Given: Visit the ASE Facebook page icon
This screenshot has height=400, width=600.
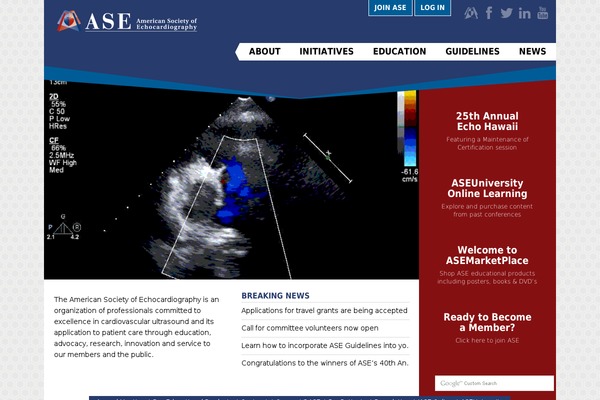Looking at the screenshot, I should click(x=489, y=13).
